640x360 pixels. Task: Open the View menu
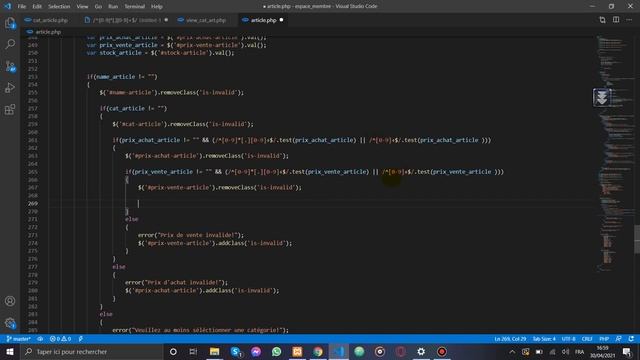(82, 7)
